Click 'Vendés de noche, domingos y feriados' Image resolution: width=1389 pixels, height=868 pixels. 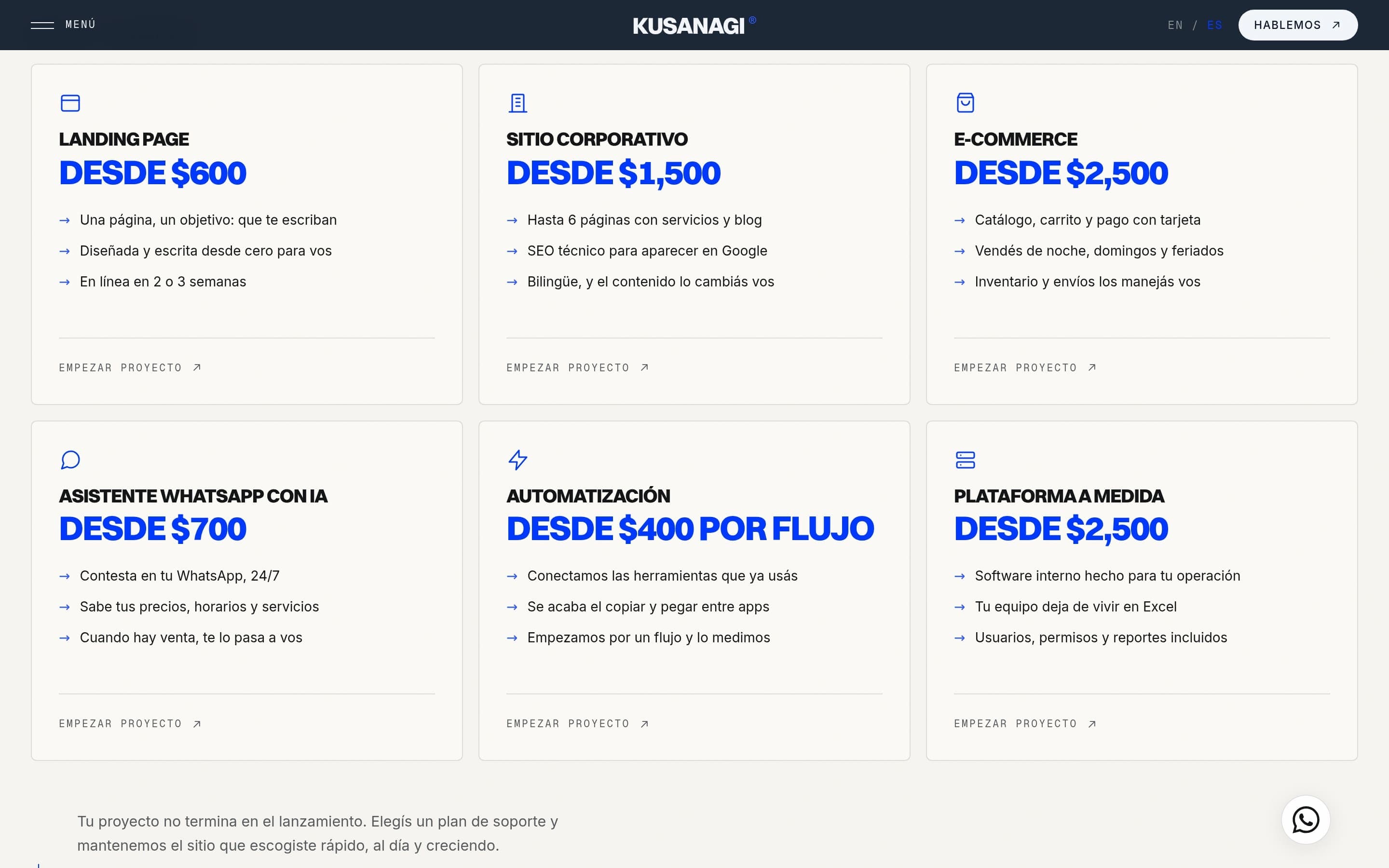(1099, 251)
